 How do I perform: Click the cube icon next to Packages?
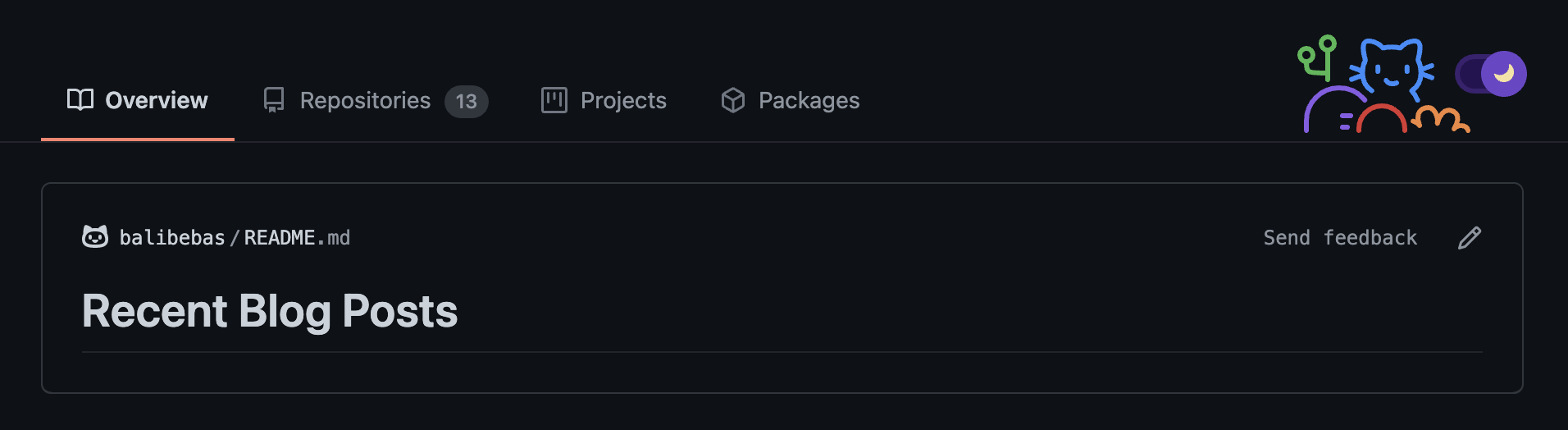(733, 100)
